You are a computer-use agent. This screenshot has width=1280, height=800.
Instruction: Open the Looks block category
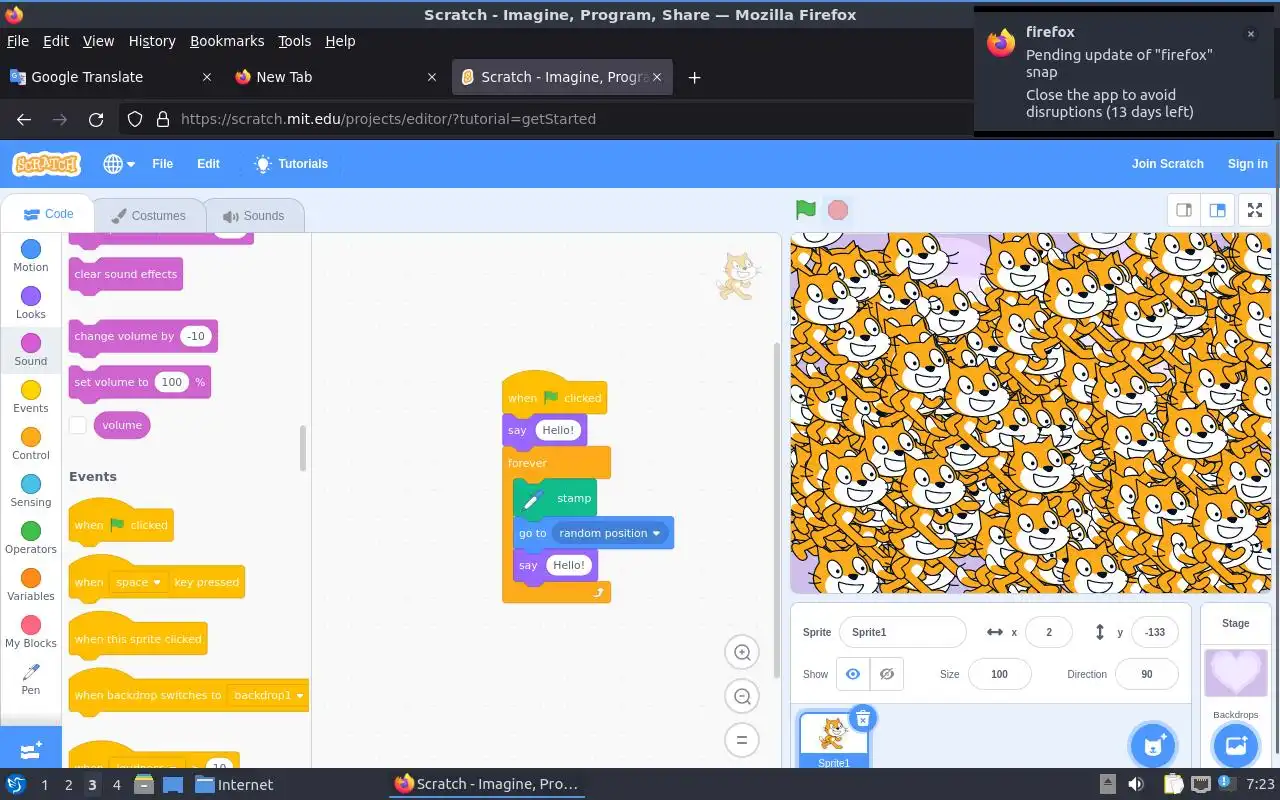click(31, 303)
